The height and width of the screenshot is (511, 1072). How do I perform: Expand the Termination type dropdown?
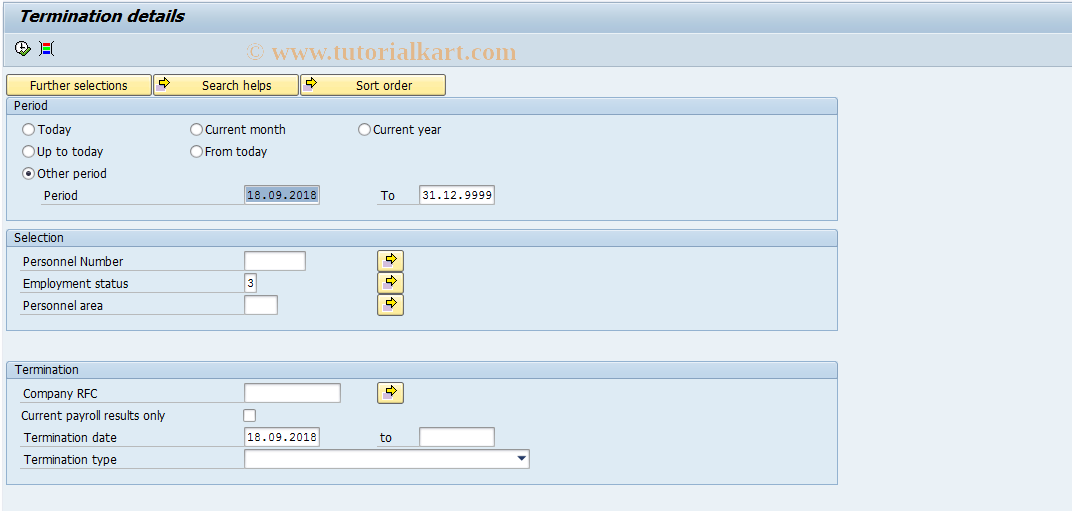(522, 459)
